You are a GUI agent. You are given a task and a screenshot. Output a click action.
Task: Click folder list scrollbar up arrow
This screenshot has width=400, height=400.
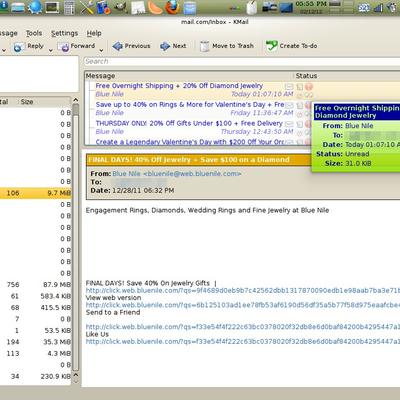[76, 100]
